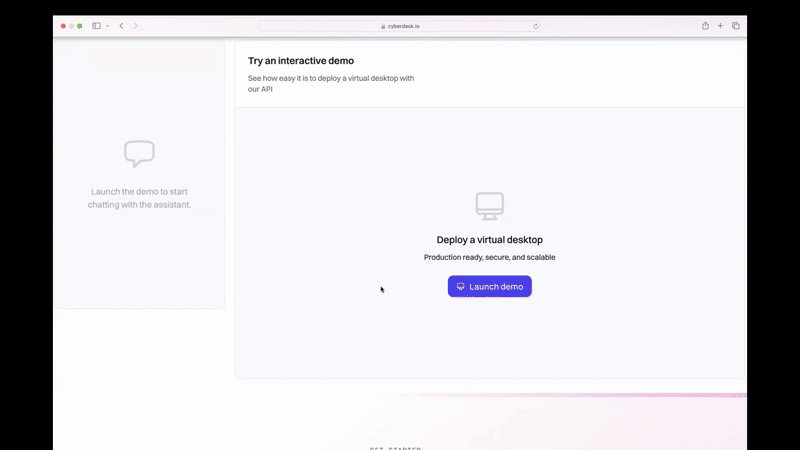Click the "Try an interactive demo" heading

point(301,61)
